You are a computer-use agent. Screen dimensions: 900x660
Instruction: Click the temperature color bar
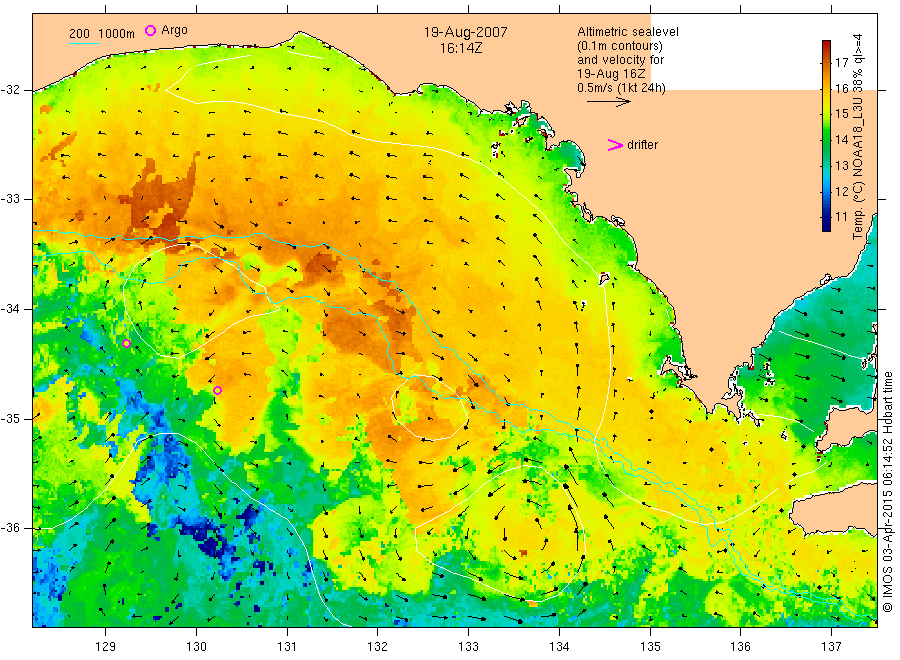[x=827, y=136]
